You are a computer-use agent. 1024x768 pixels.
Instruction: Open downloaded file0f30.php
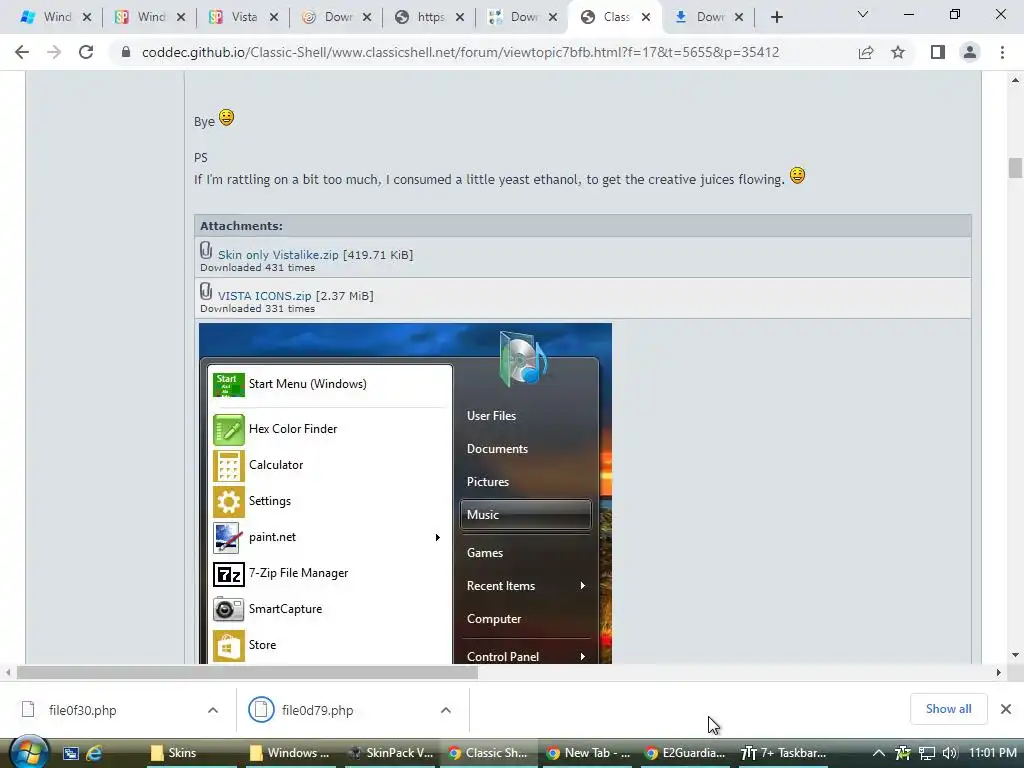click(x=82, y=710)
